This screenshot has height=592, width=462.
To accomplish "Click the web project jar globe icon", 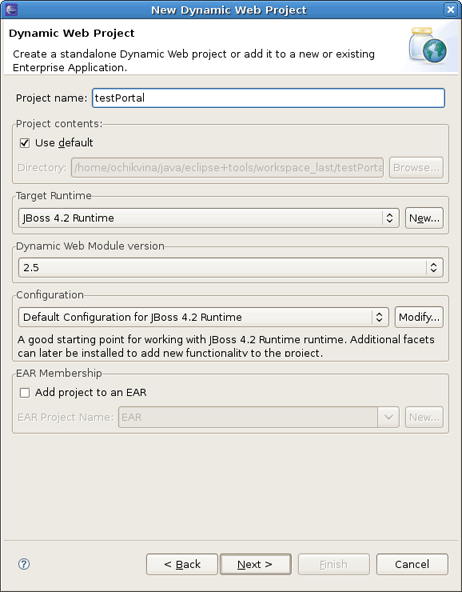I will coord(428,45).
